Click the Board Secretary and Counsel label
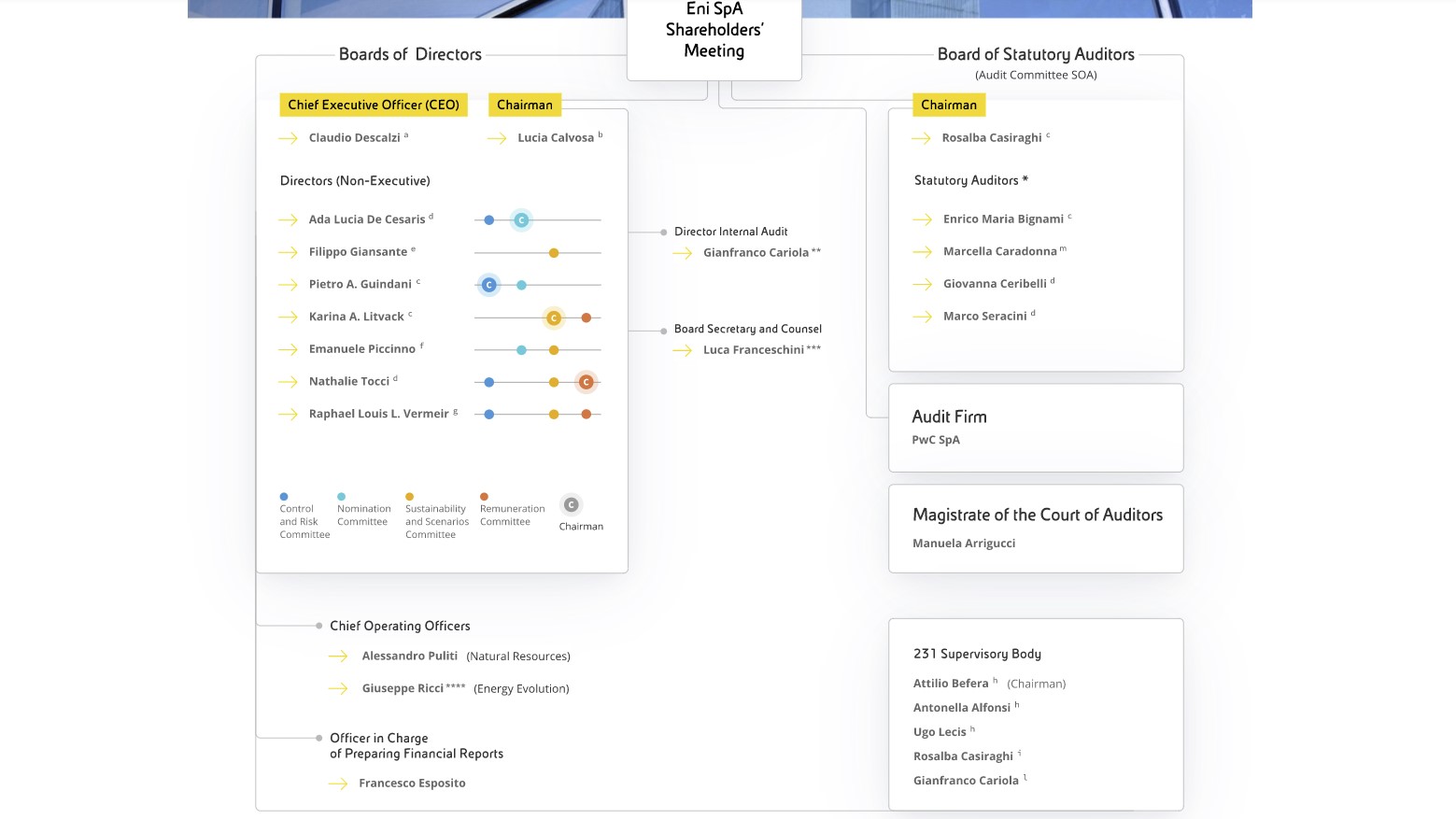Viewport: 1456px width, 819px height. (x=748, y=329)
